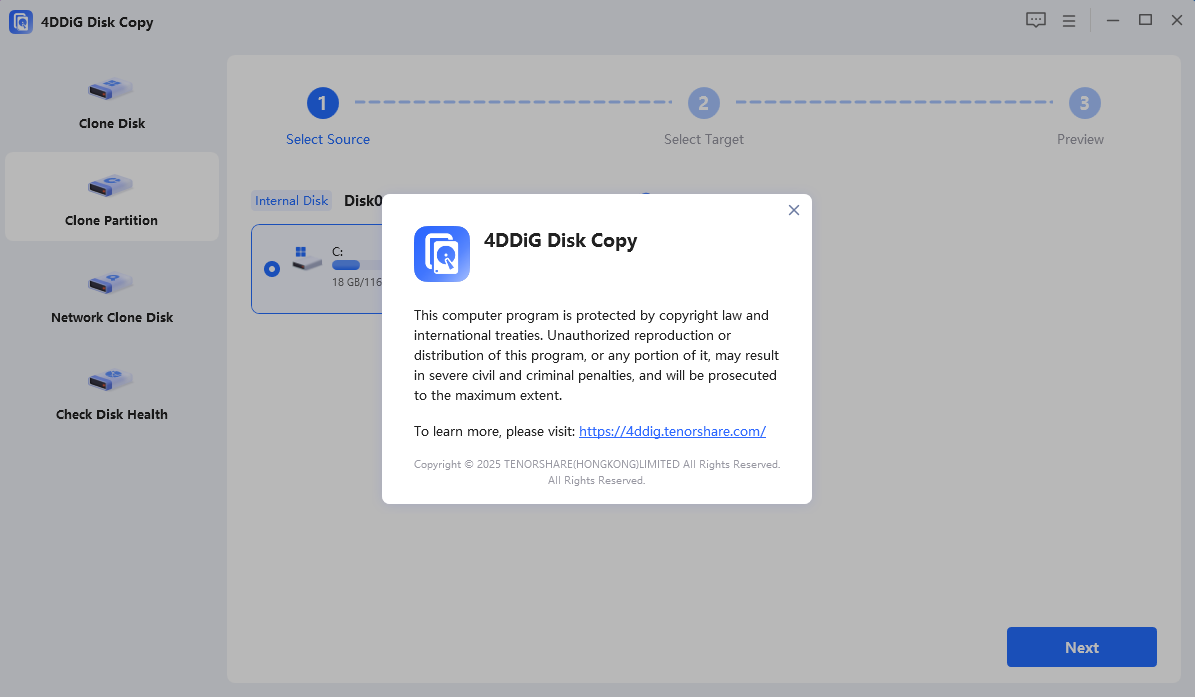1195x697 pixels.
Task: Click the C: partition usage bar
Action: [357, 265]
